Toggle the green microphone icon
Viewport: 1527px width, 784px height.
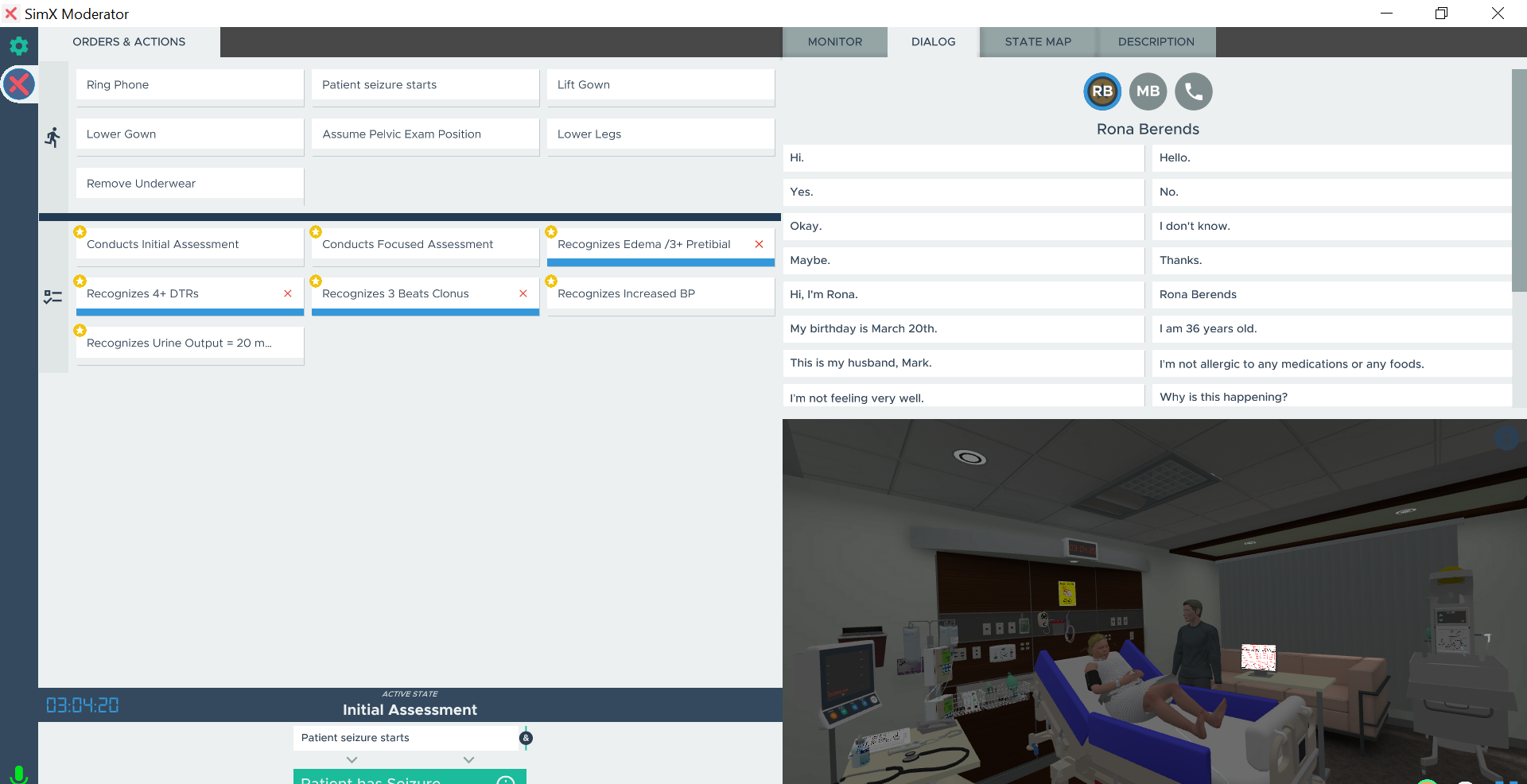click(x=18, y=774)
